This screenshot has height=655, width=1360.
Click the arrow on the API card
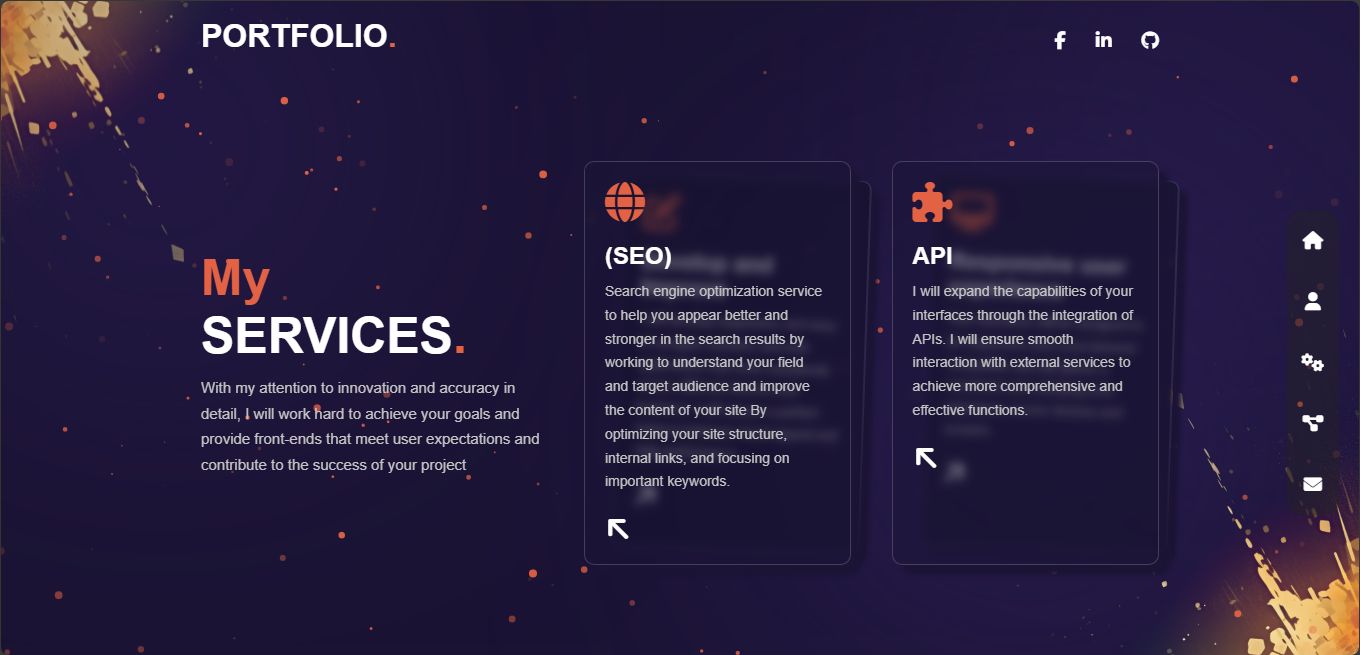pos(926,457)
